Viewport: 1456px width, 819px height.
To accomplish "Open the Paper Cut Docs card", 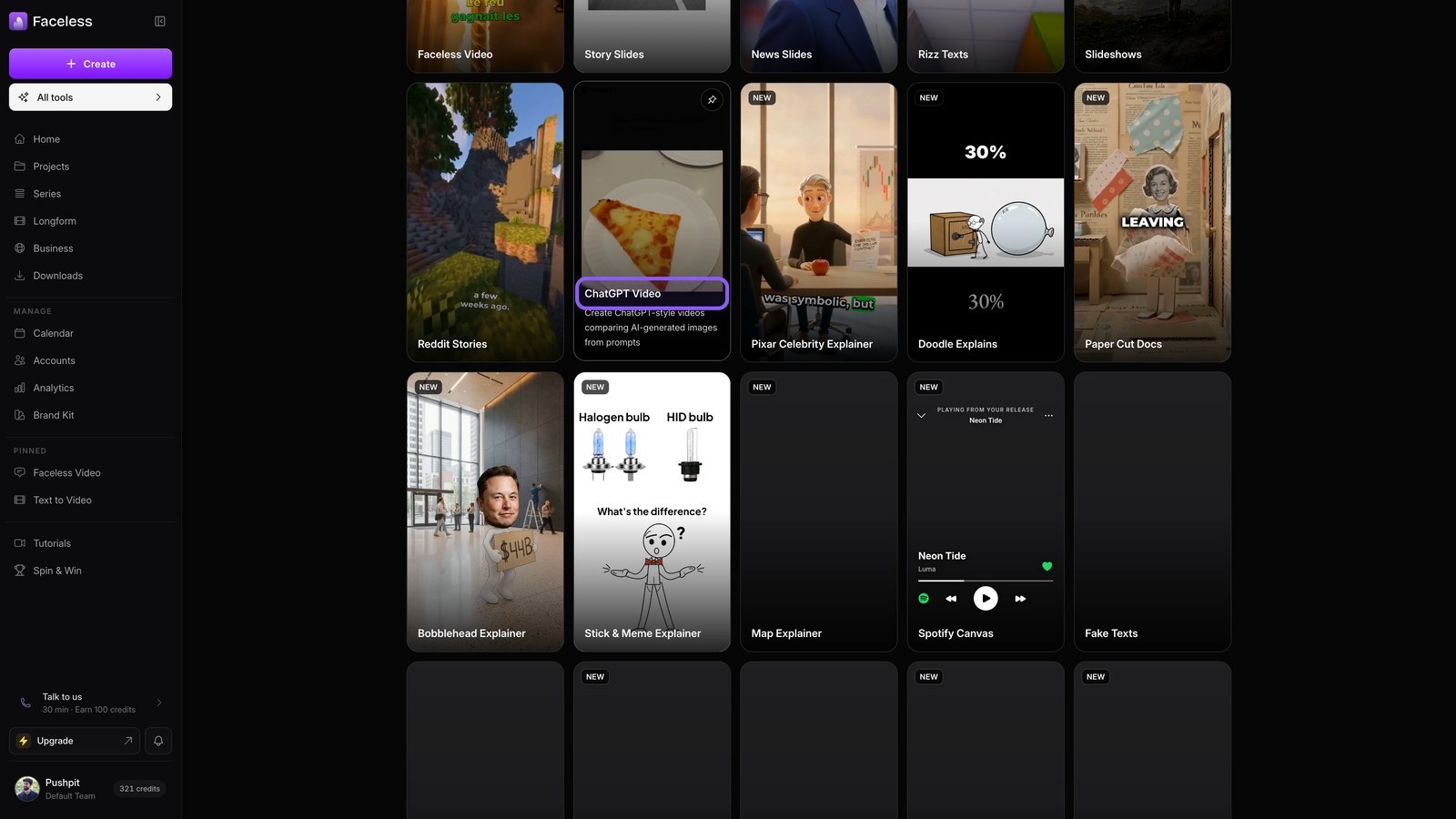I will coord(1152,222).
